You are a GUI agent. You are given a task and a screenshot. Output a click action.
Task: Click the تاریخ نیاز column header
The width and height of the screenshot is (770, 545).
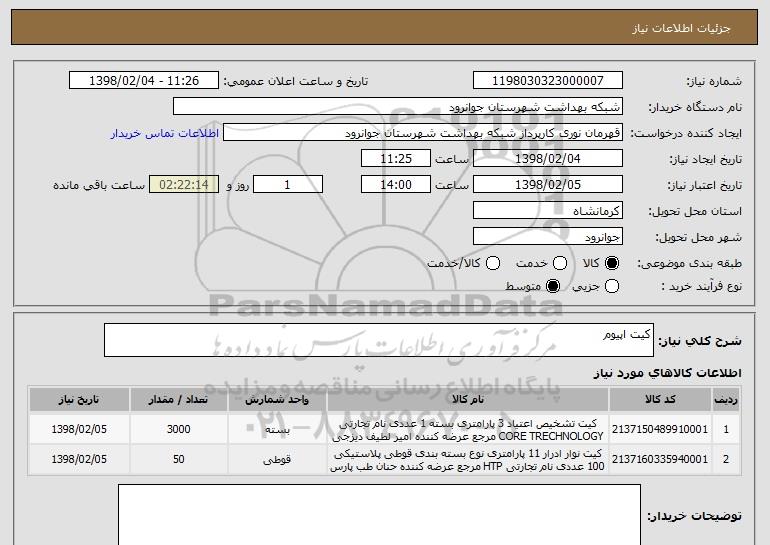(79, 400)
